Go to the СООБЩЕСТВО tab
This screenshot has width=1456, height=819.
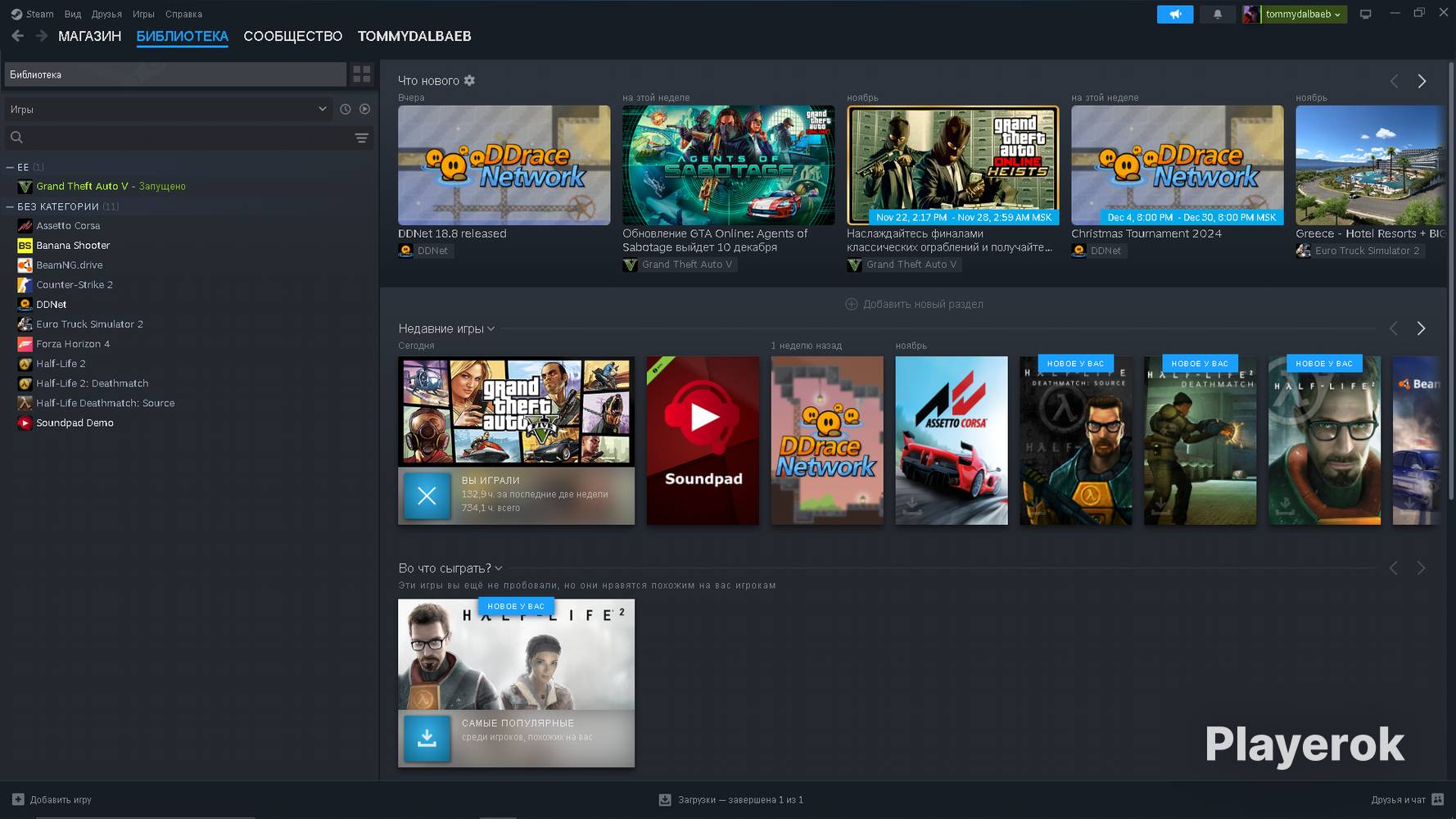pos(293,36)
